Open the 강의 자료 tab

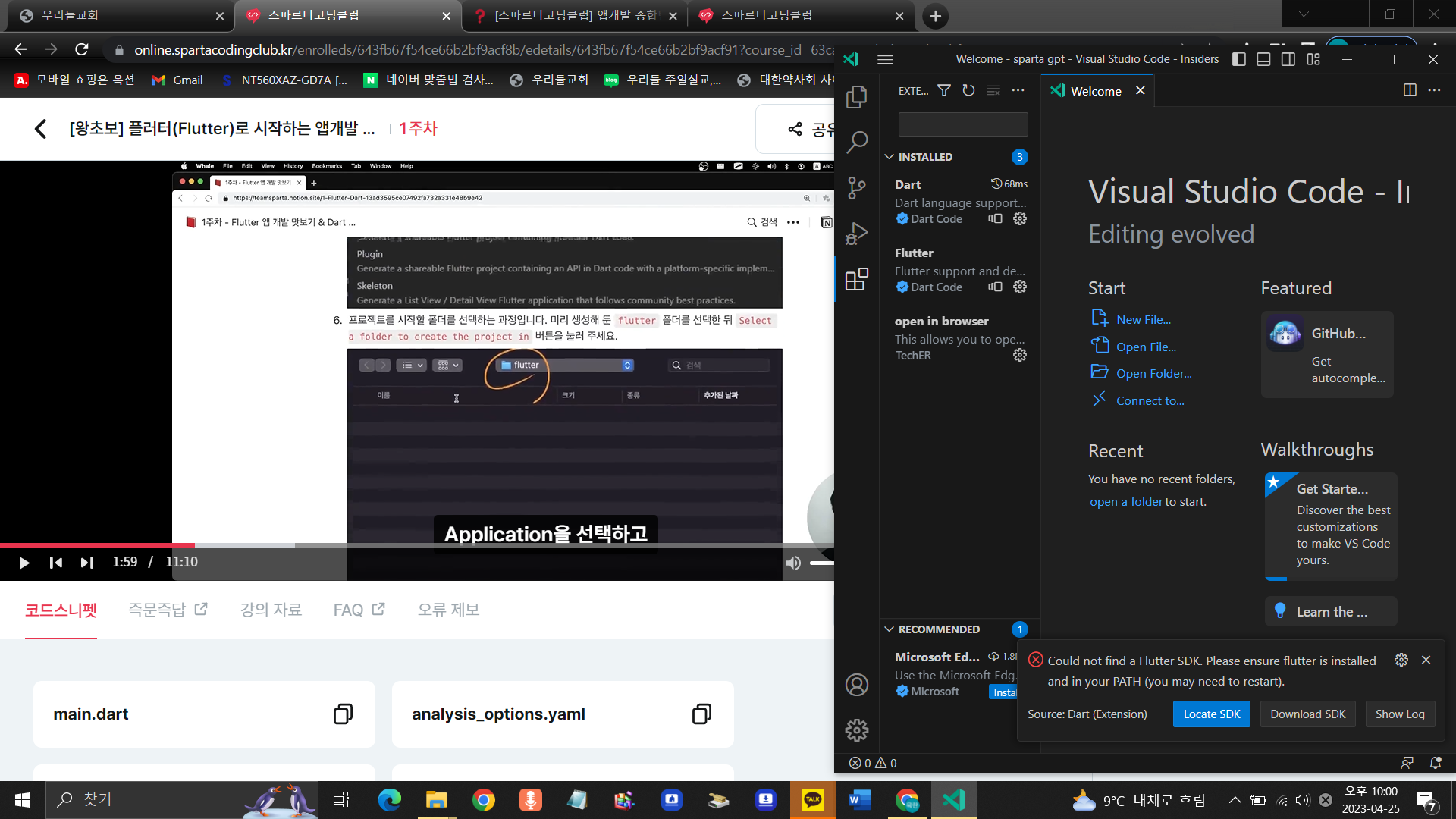[271, 610]
